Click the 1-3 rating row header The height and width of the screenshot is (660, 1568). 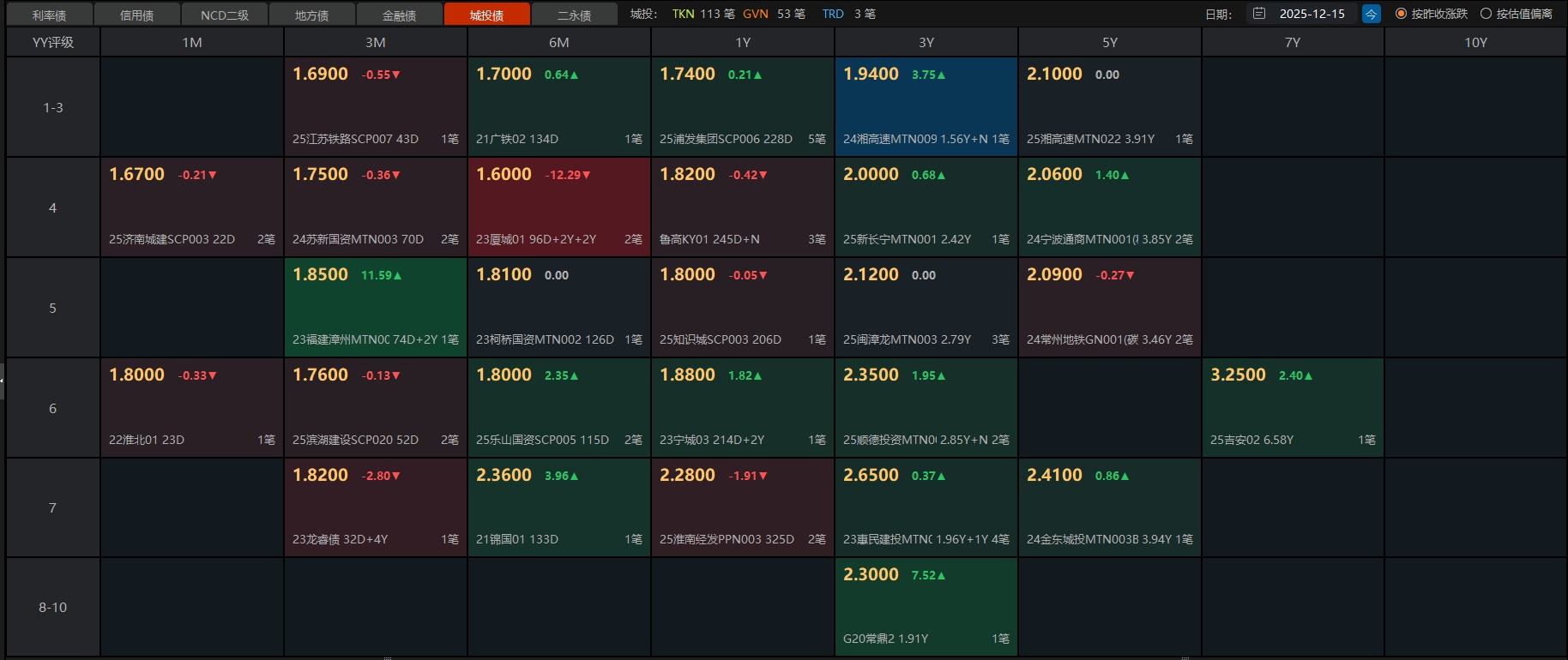click(53, 107)
